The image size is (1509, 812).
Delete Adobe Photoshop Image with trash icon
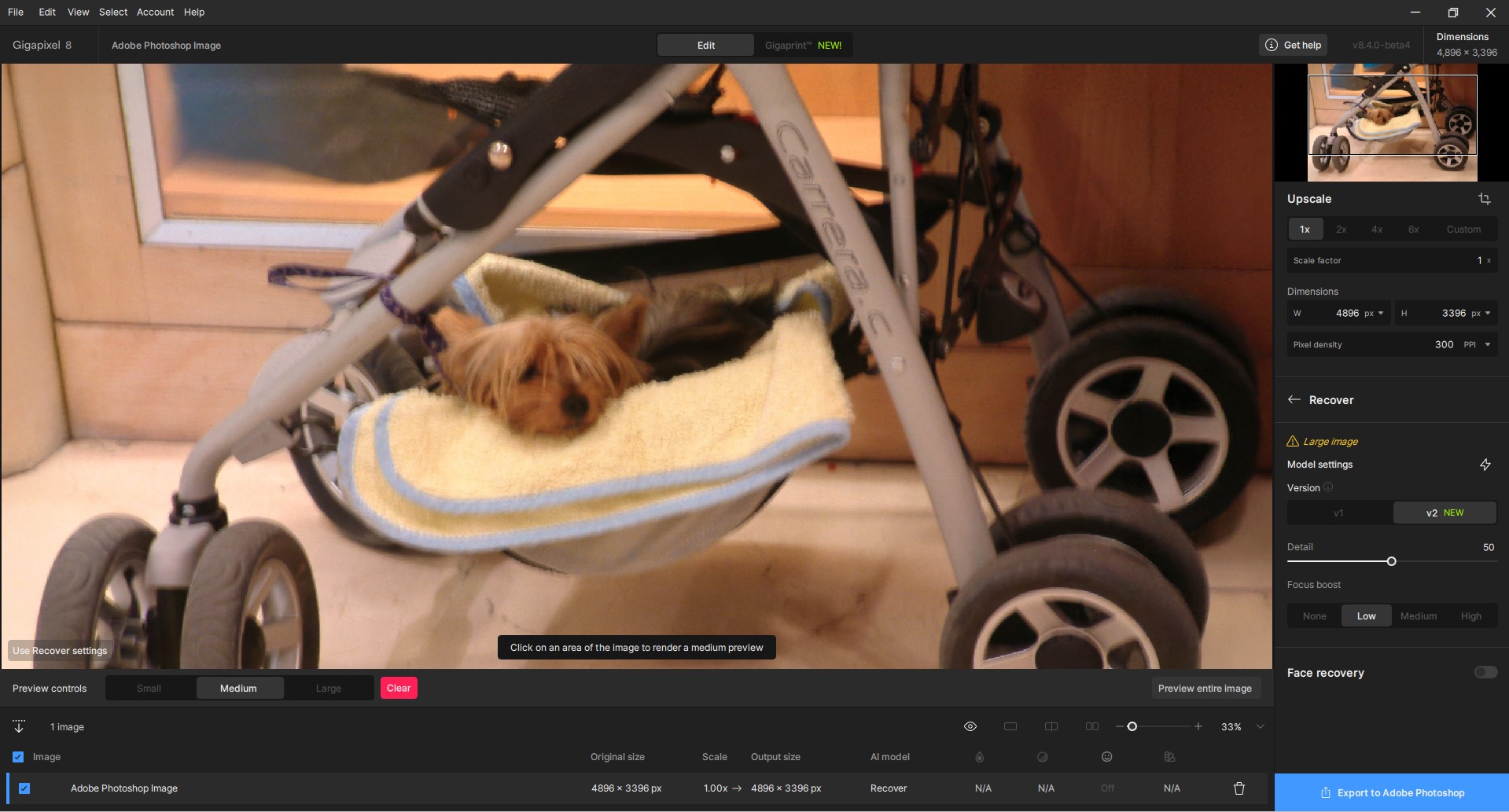pyautogui.click(x=1238, y=788)
